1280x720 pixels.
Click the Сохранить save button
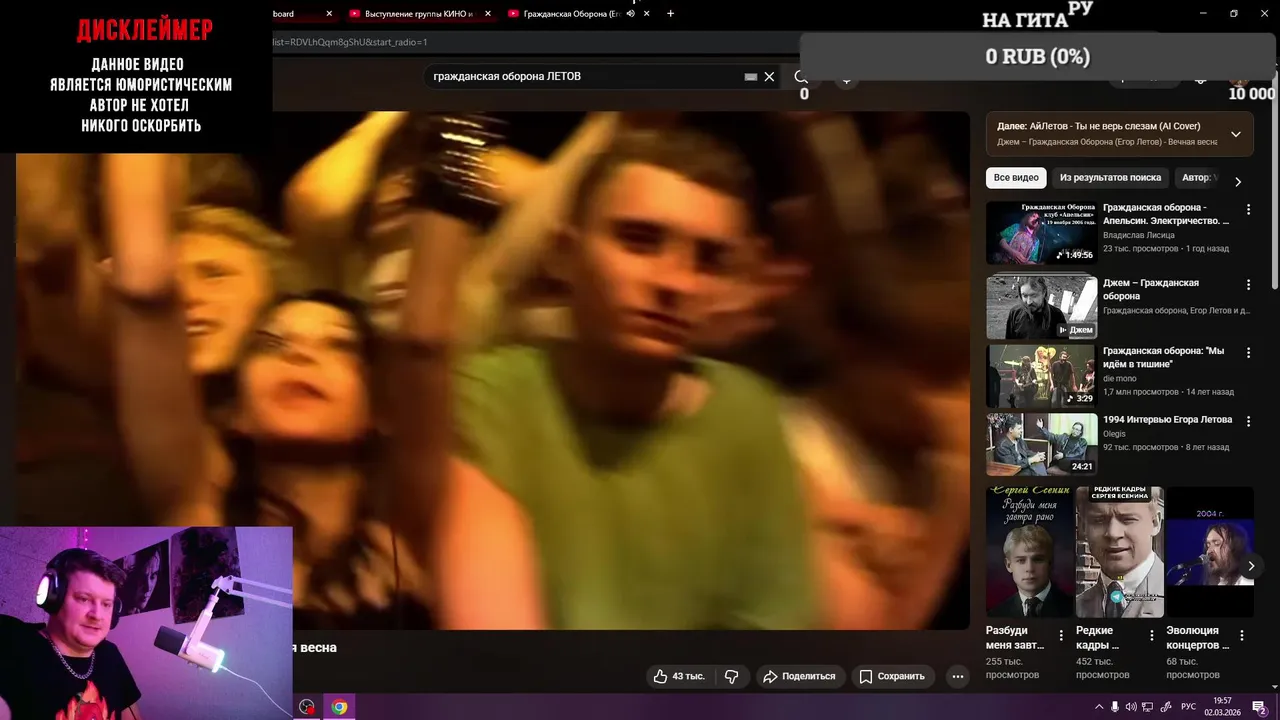point(892,676)
